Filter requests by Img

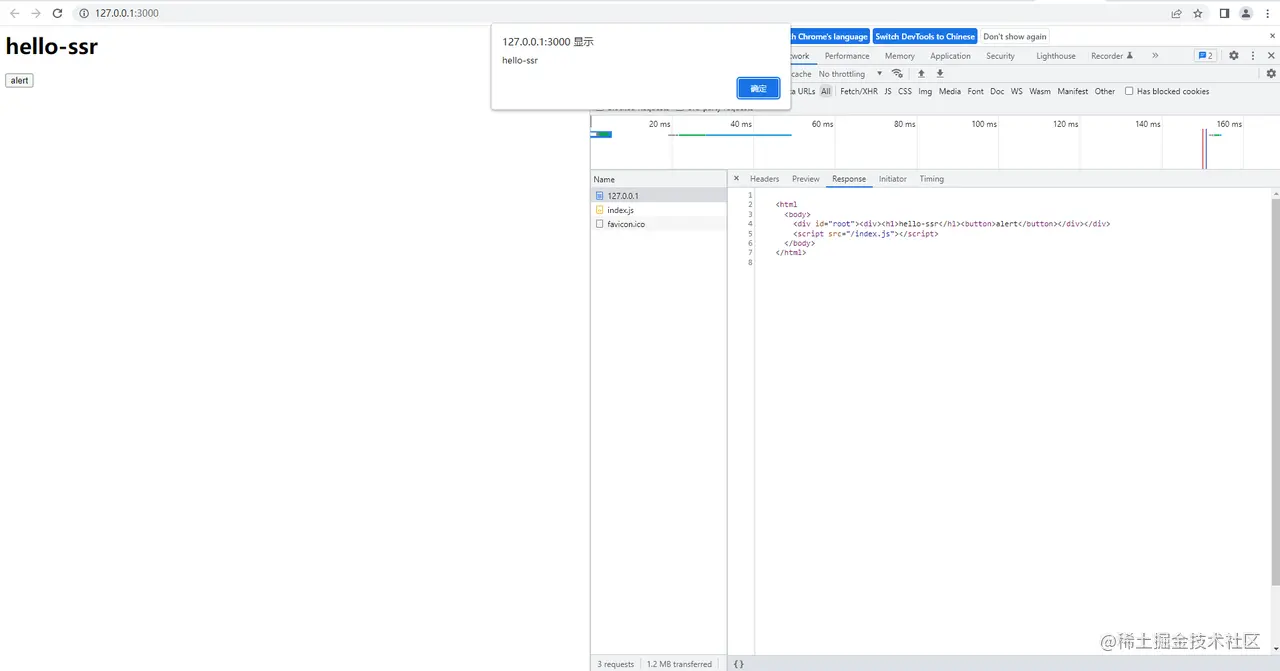(x=925, y=91)
